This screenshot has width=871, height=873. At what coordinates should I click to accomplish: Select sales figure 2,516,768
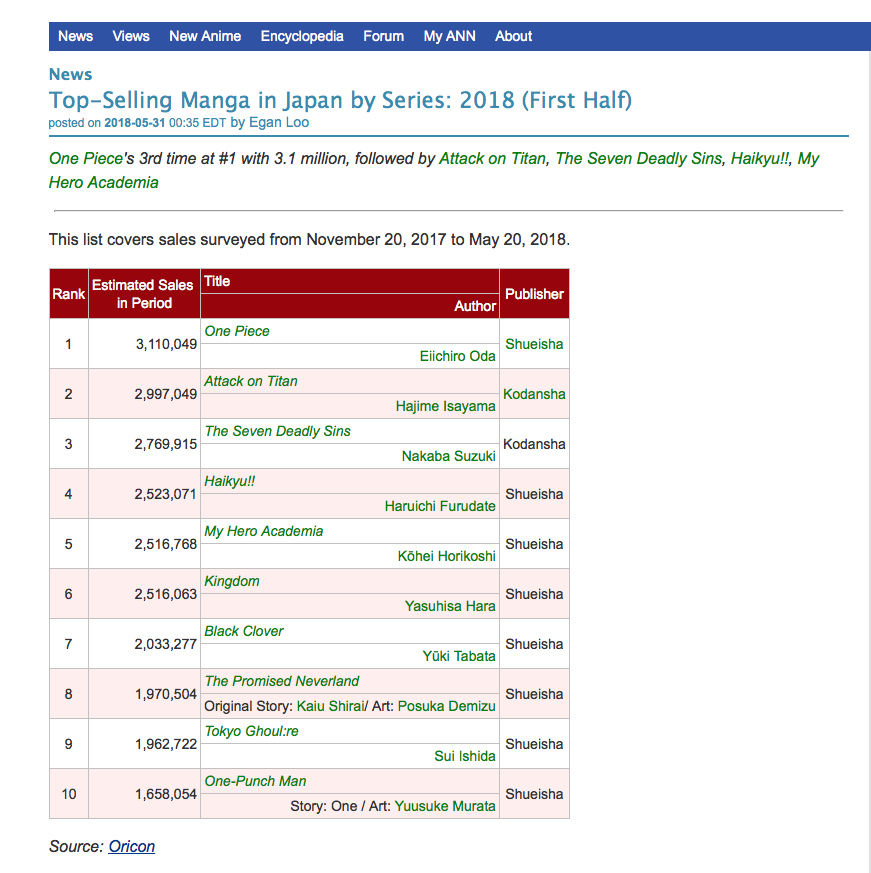coord(166,545)
